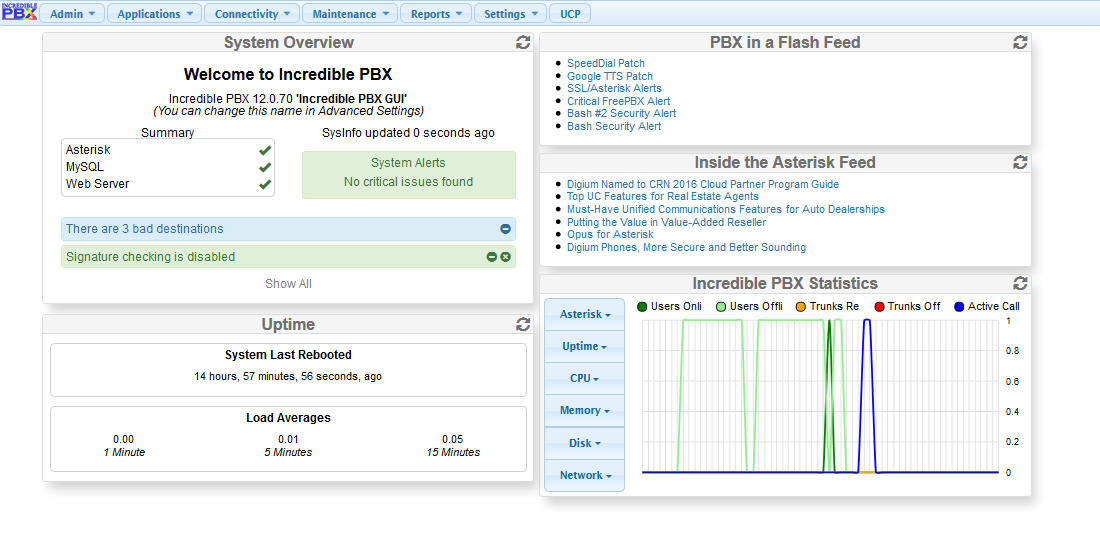Expand the Disk statistics dropdown
This screenshot has height=542, width=1100.
tap(584, 443)
